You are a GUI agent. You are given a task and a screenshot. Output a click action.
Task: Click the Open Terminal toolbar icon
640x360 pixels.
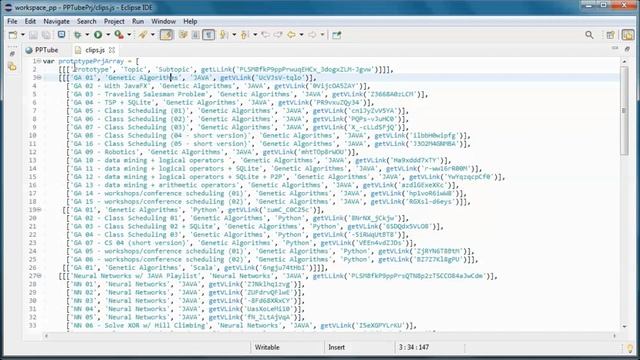[x=61, y=35]
